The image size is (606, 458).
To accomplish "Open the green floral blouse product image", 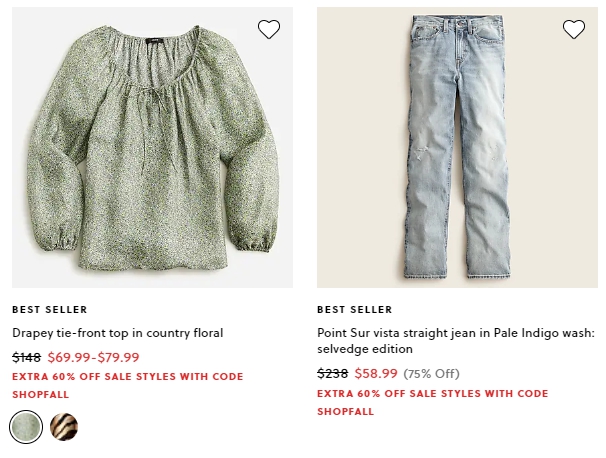I will click(x=152, y=147).
